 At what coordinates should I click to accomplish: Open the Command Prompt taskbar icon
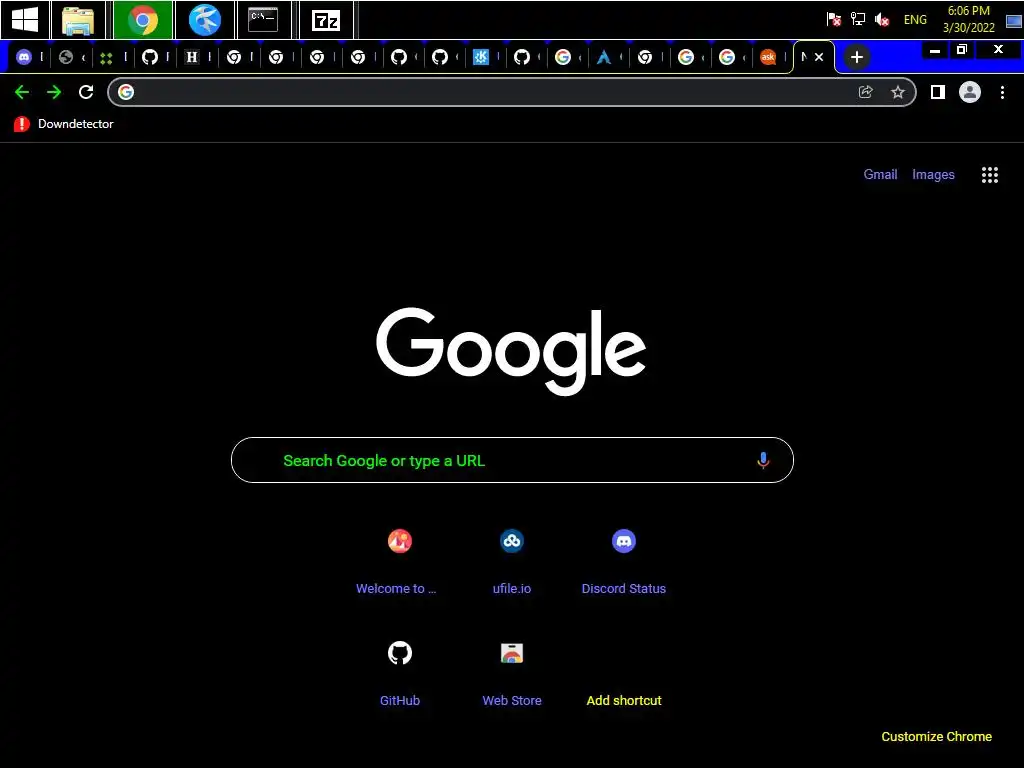click(x=263, y=20)
